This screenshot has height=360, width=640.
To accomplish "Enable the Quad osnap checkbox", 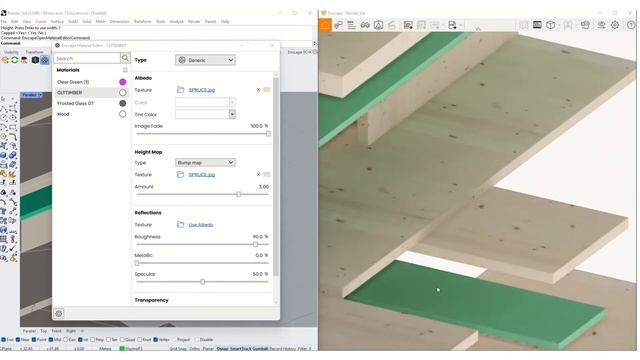I will [122, 340].
